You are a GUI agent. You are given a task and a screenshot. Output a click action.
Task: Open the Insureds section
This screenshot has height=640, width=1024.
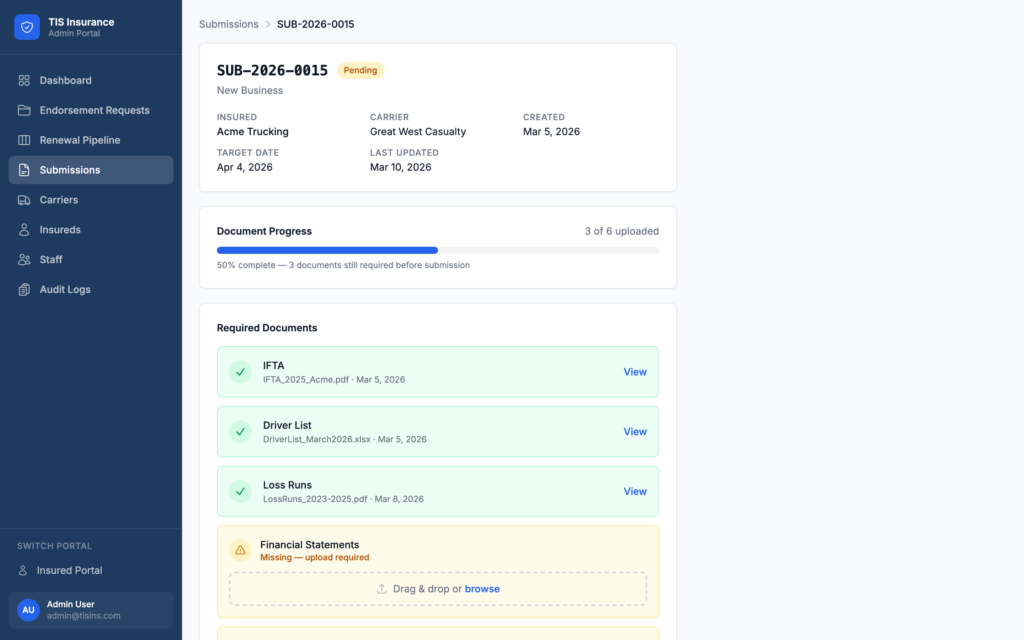tap(91, 230)
